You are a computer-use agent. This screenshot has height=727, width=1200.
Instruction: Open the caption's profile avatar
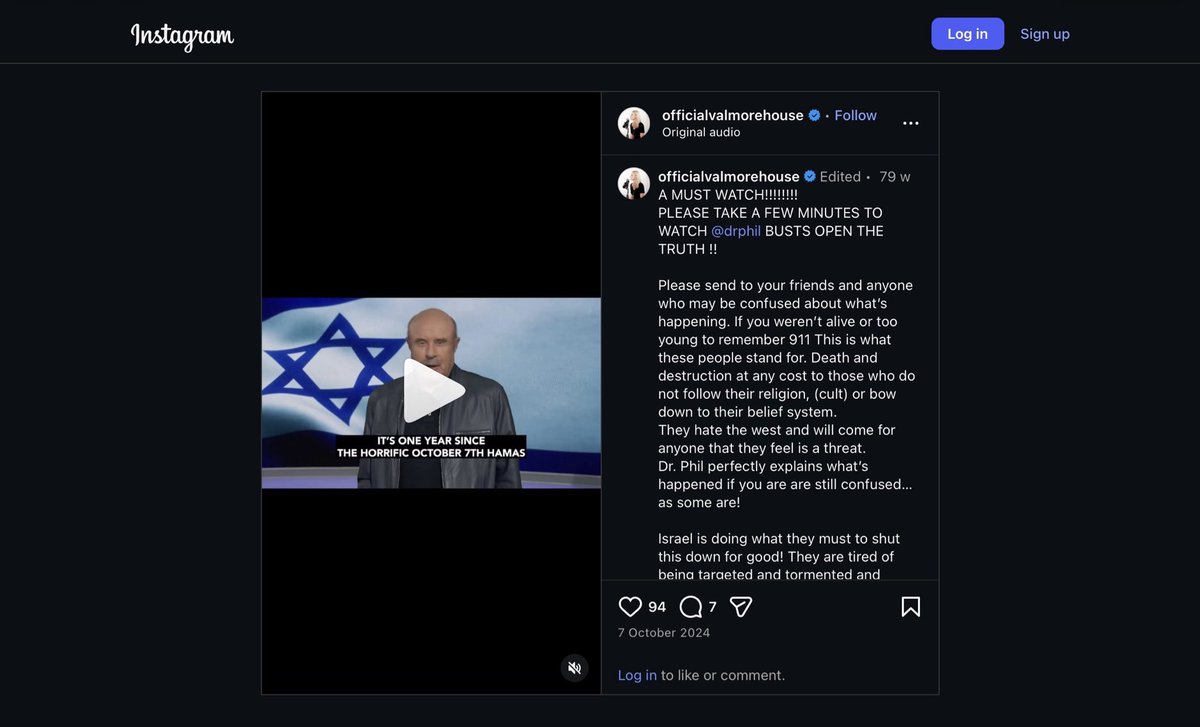click(634, 184)
